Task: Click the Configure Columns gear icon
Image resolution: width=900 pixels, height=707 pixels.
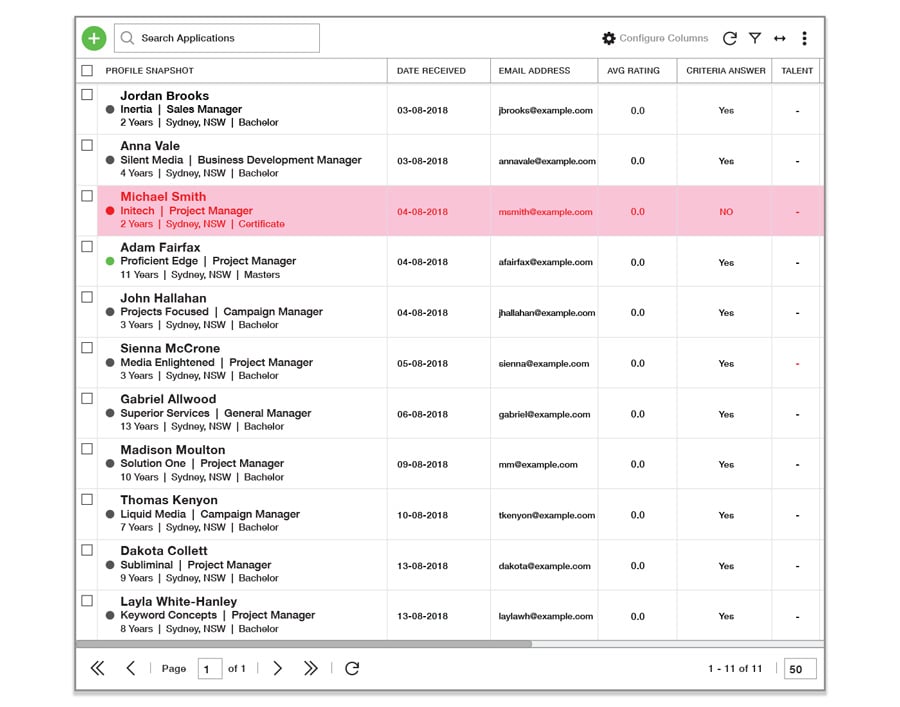Action: click(x=608, y=38)
